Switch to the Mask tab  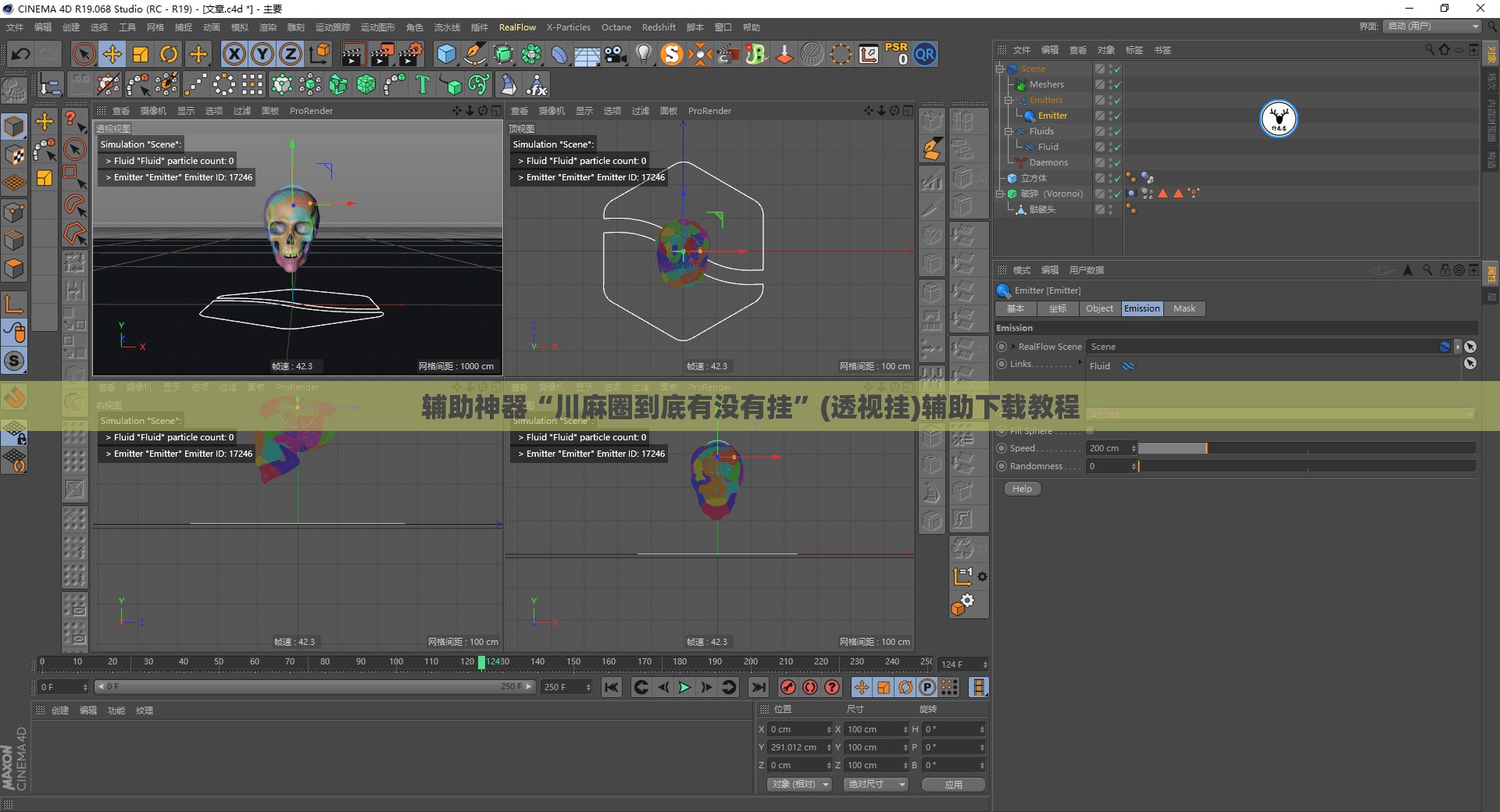tap(1184, 308)
